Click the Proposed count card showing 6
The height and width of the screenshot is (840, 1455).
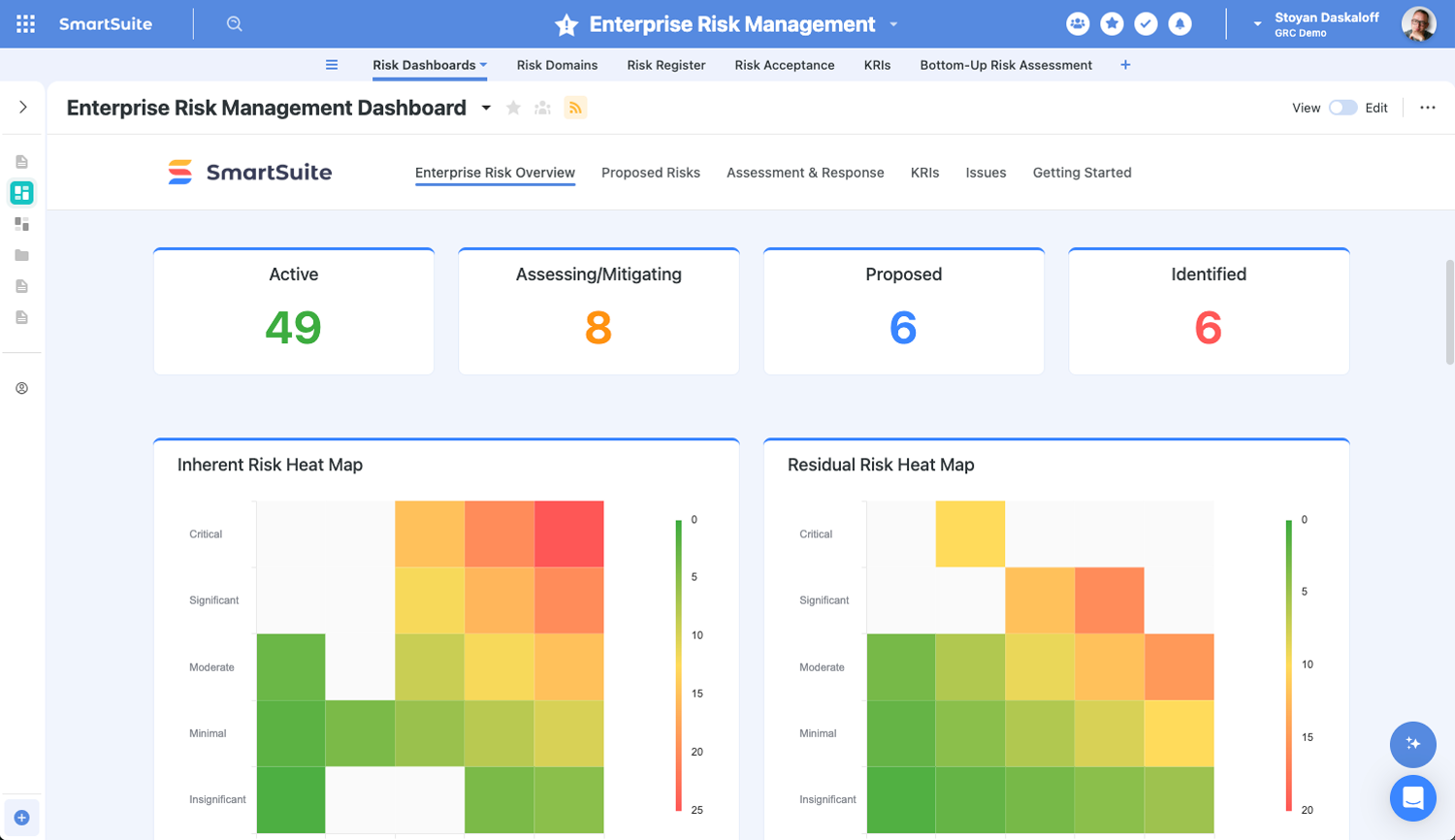tap(904, 311)
